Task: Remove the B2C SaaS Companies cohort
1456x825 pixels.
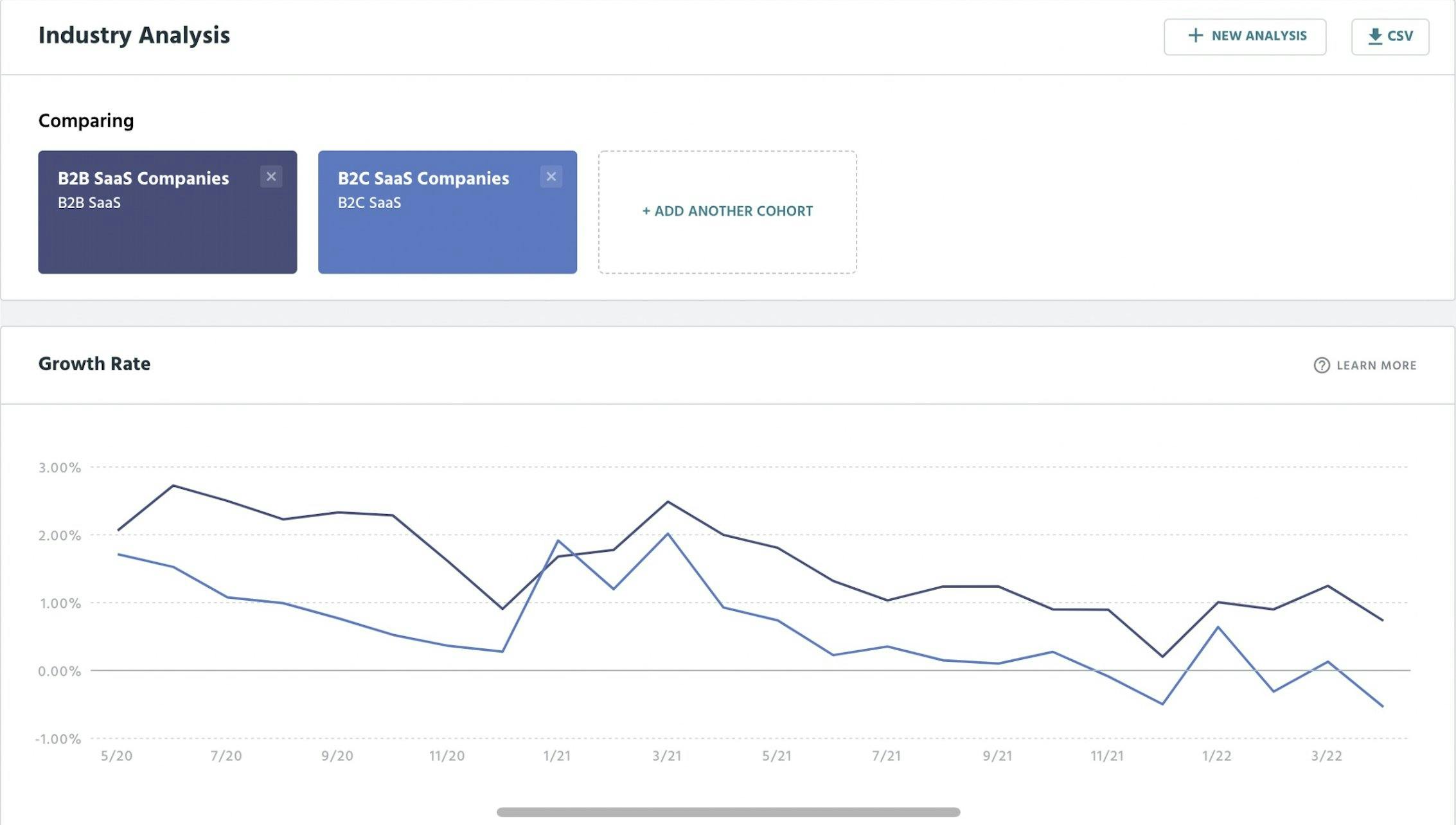Action: click(551, 177)
